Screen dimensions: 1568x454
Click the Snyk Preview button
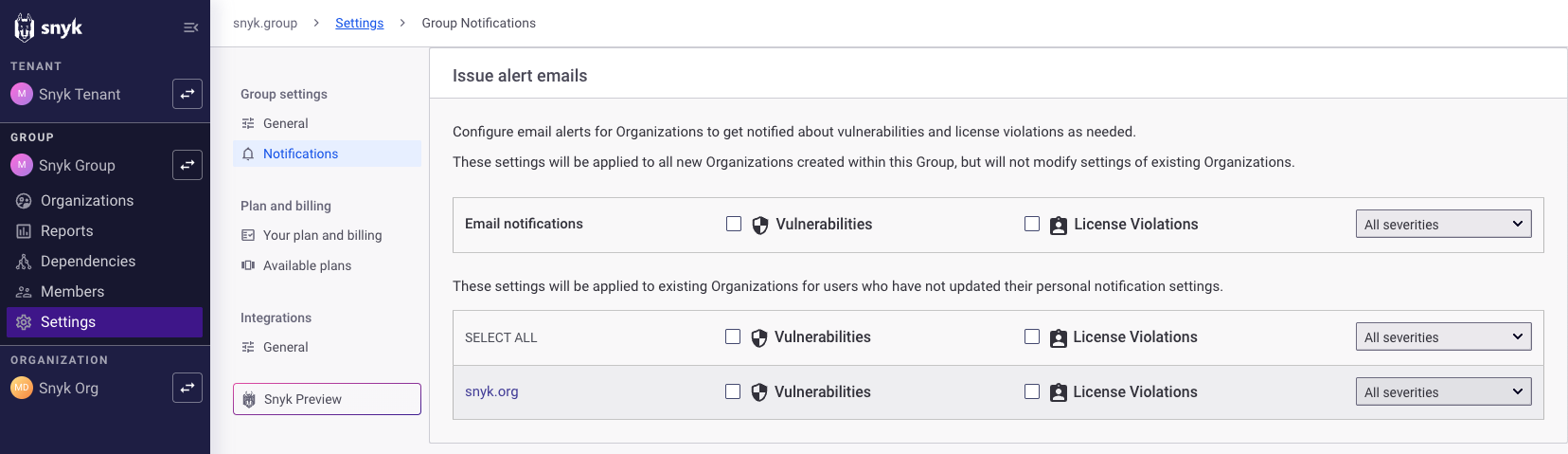click(327, 399)
